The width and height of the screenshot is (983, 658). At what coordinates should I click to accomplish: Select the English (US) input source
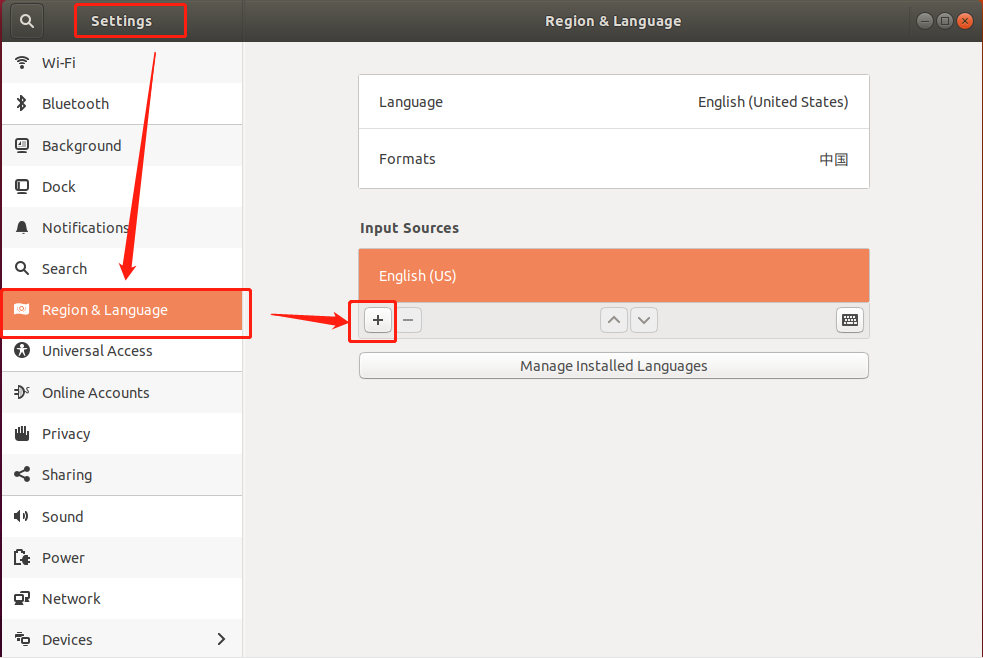[614, 276]
